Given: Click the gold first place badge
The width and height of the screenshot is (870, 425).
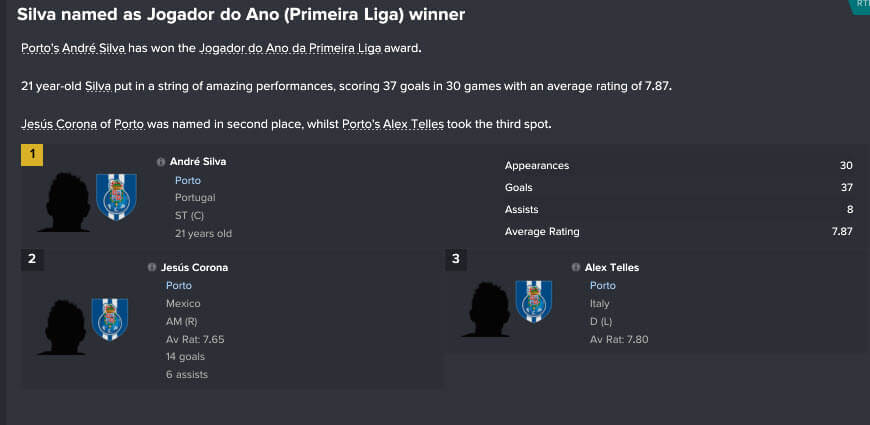Looking at the screenshot, I should click(x=32, y=155).
